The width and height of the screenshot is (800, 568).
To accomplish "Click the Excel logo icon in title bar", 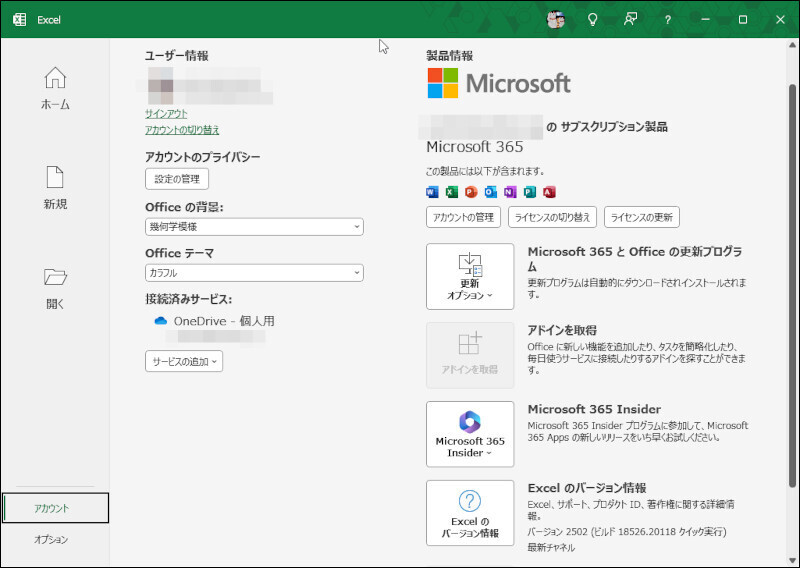I will [19, 19].
